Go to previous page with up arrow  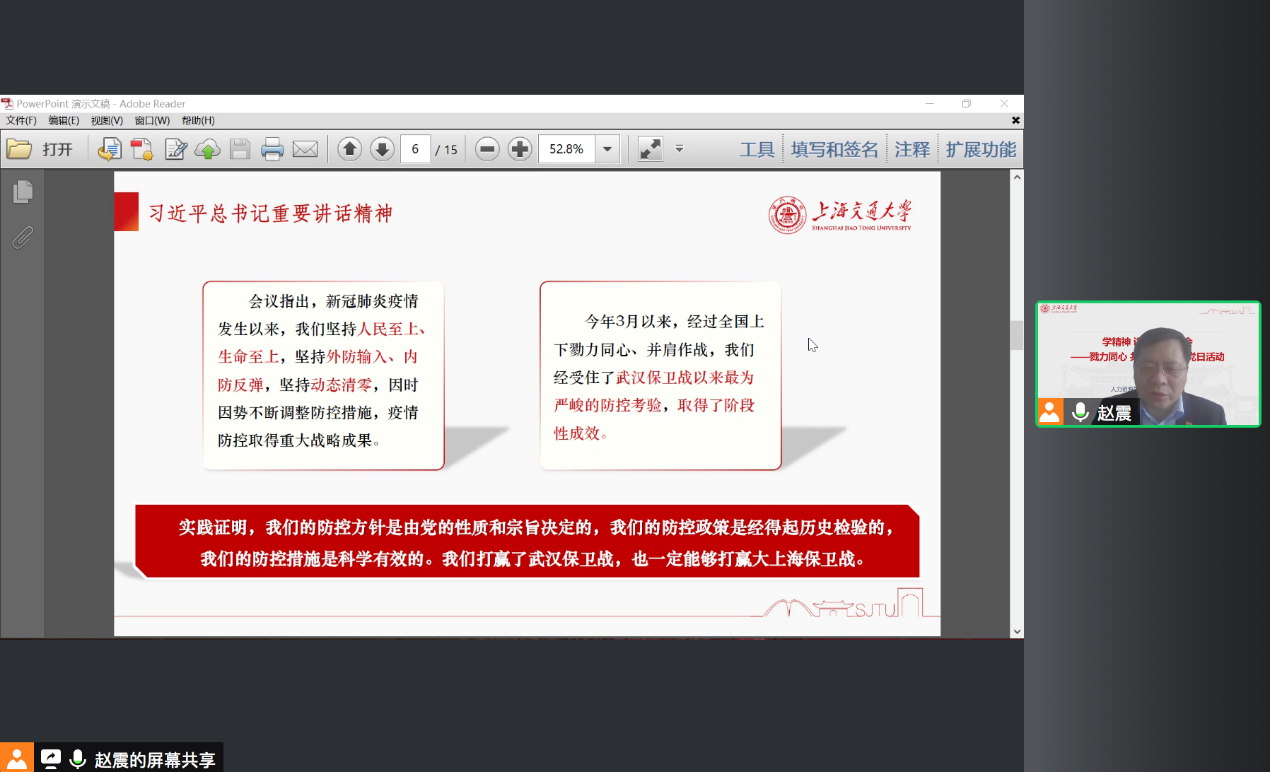[349, 149]
